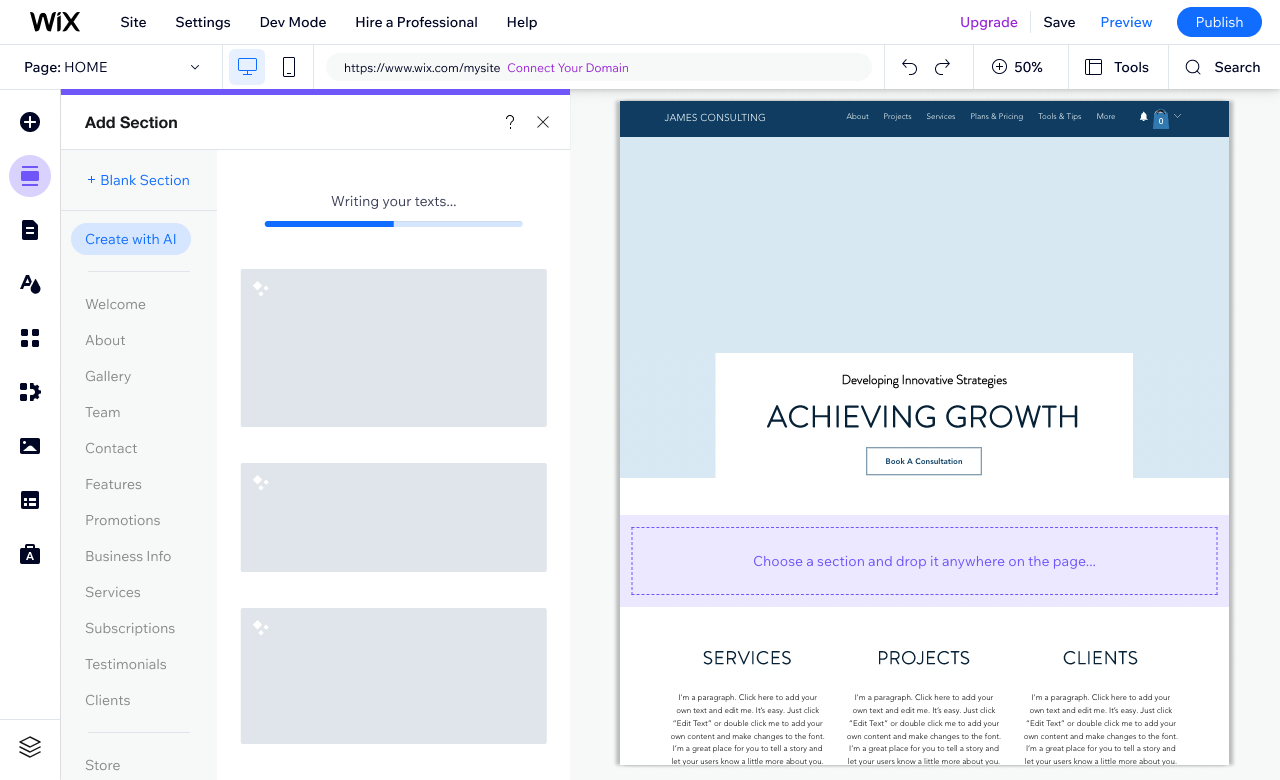The width and height of the screenshot is (1280, 780).
Task: Open Hire a Professional menu
Action: coord(416,22)
